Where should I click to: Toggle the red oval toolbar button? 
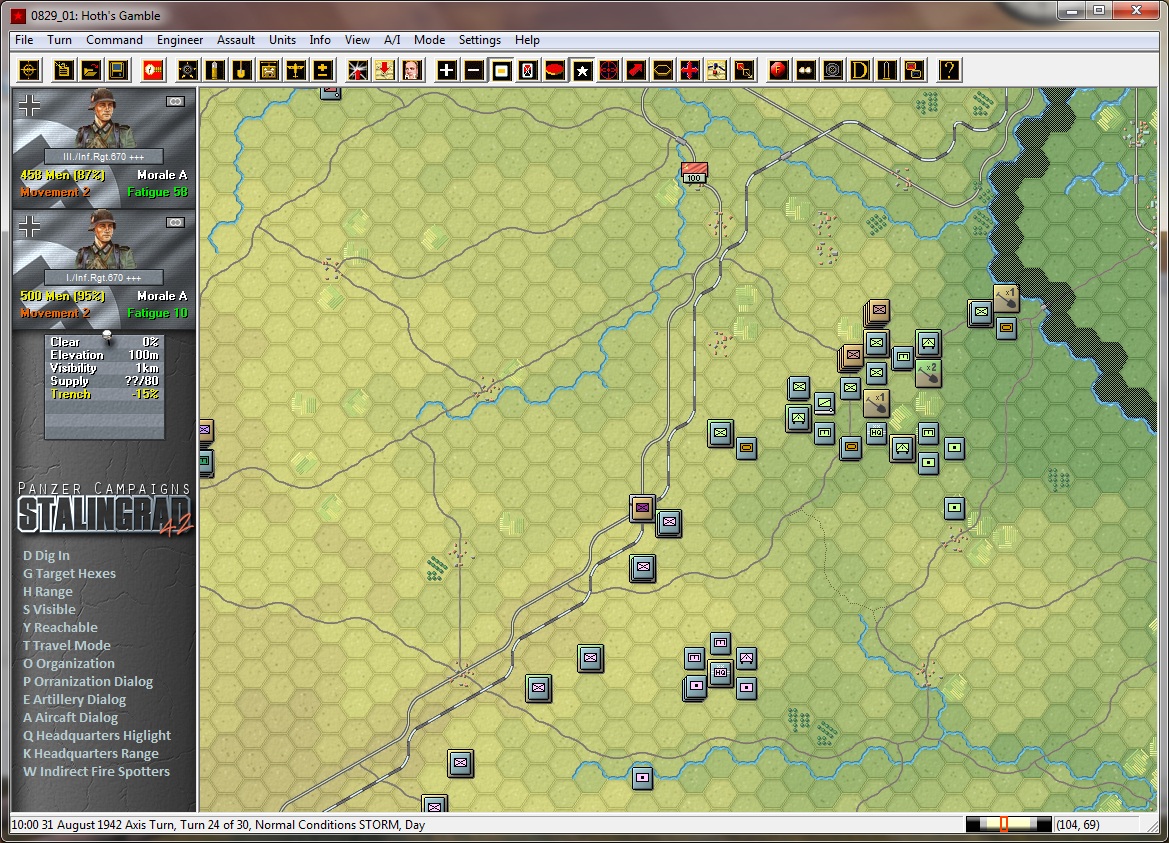pos(555,70)
